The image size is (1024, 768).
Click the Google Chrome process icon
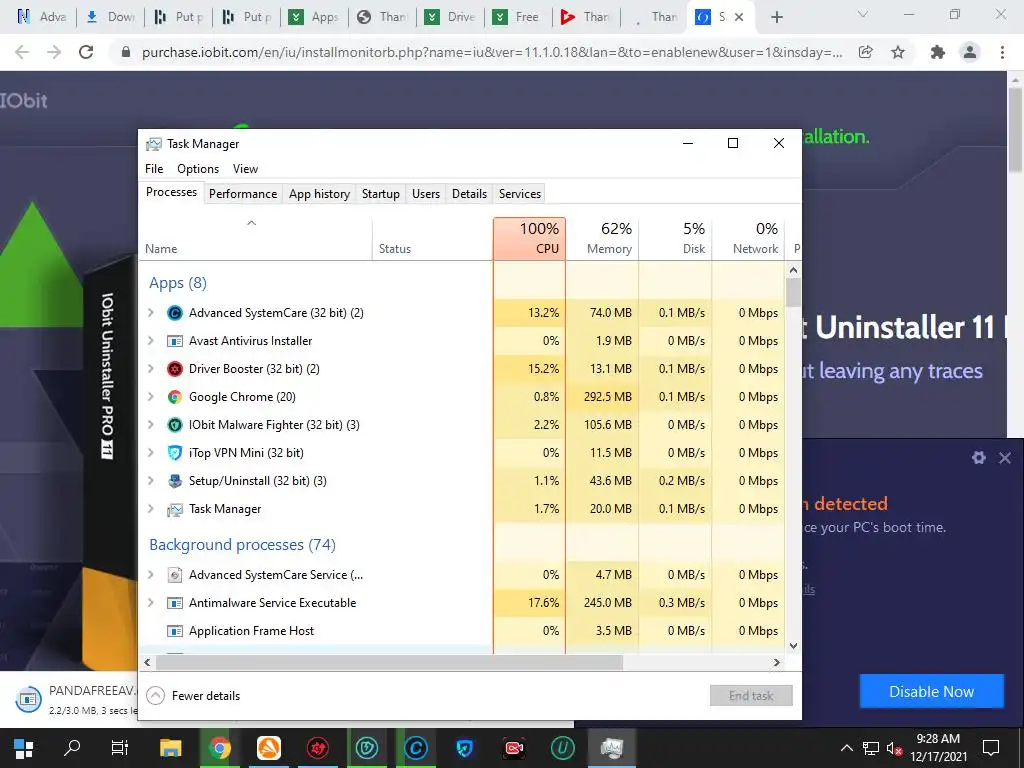point(174,397)
